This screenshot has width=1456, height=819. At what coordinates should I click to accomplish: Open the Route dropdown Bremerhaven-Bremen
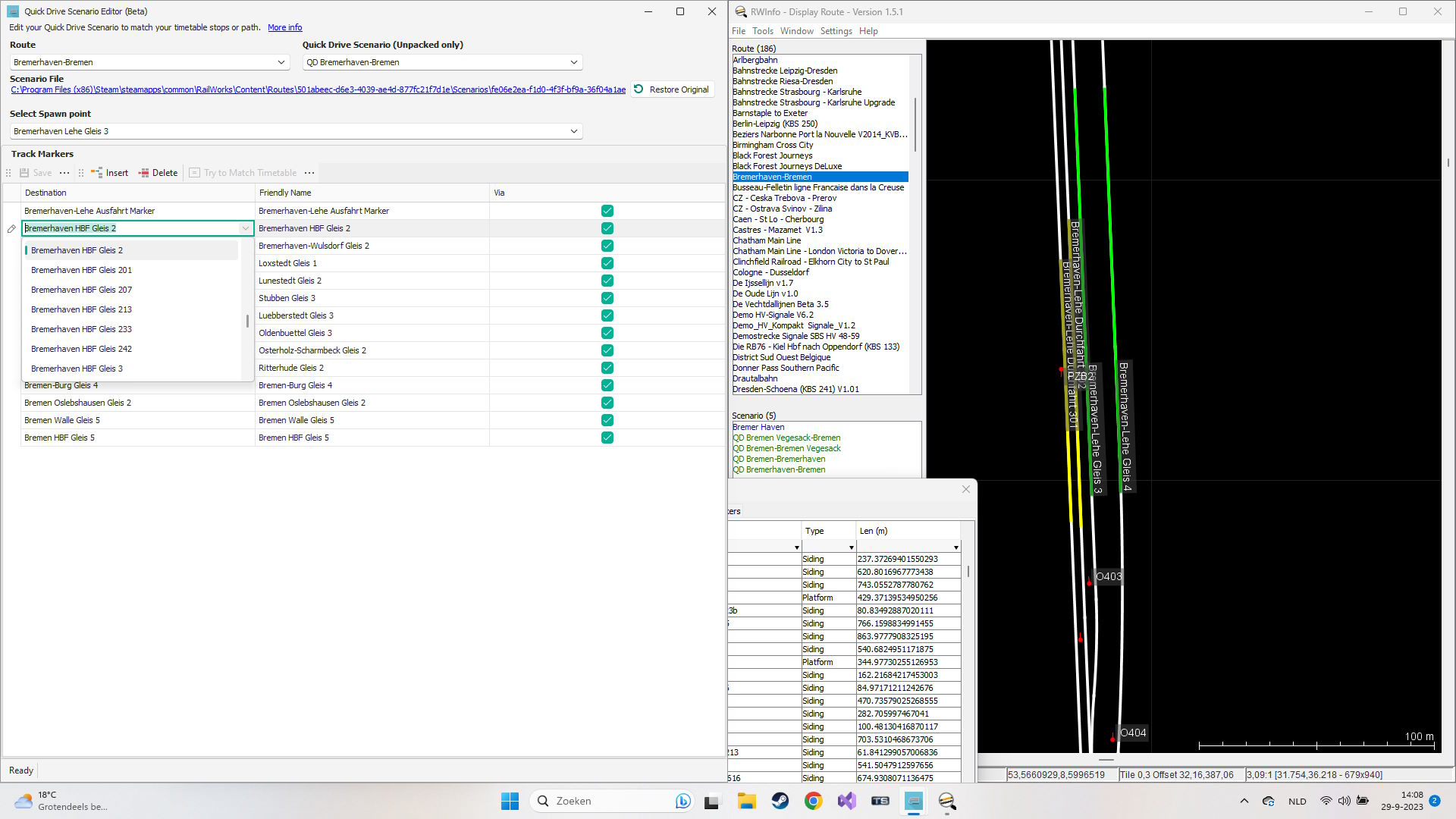tap(149, 62)
